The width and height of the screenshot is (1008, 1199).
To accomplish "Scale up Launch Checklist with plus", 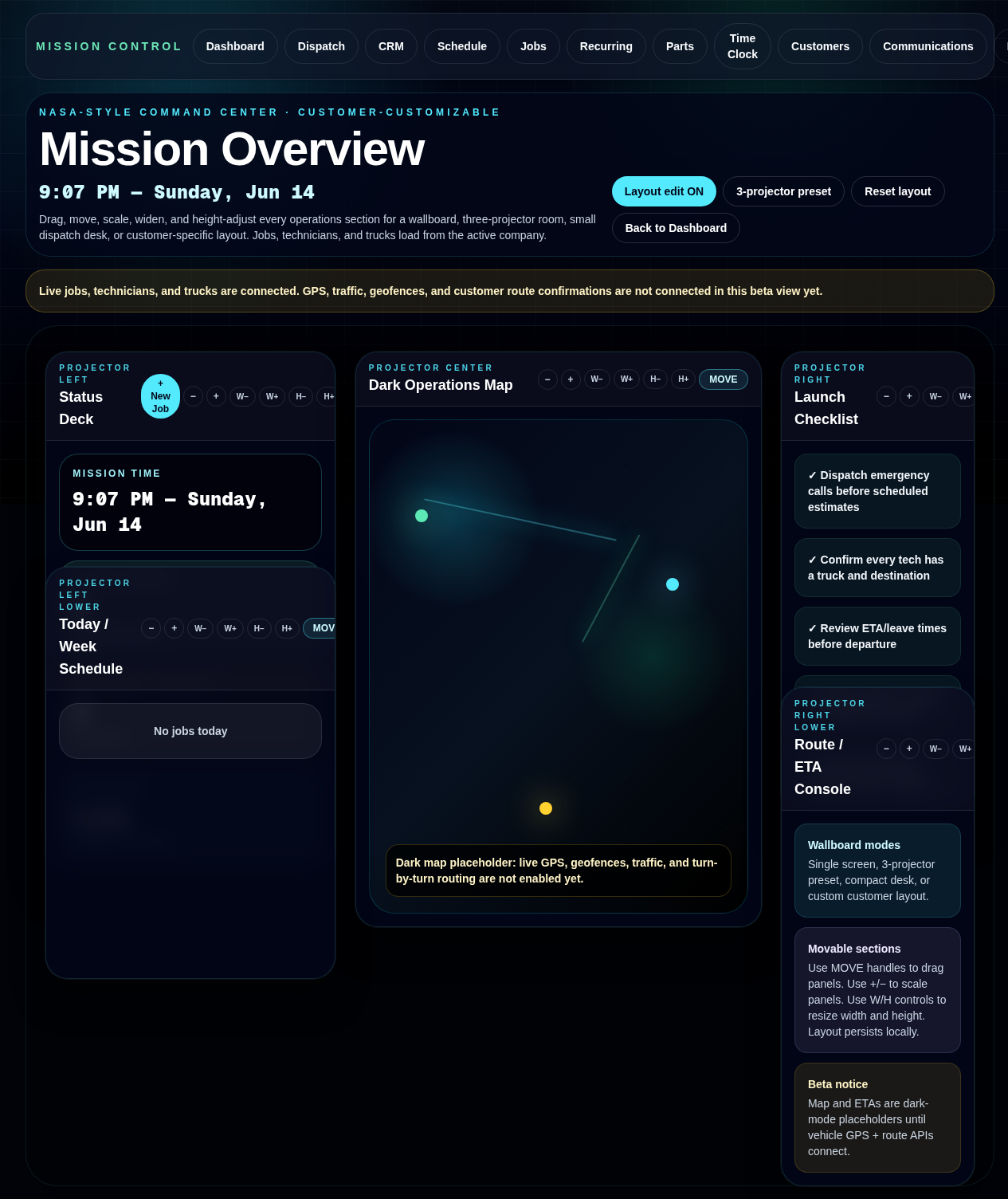I will tap(909, 396).
